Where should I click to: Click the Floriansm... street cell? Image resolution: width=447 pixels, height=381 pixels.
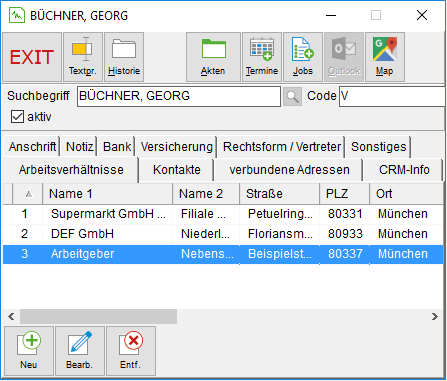(280, 234)
